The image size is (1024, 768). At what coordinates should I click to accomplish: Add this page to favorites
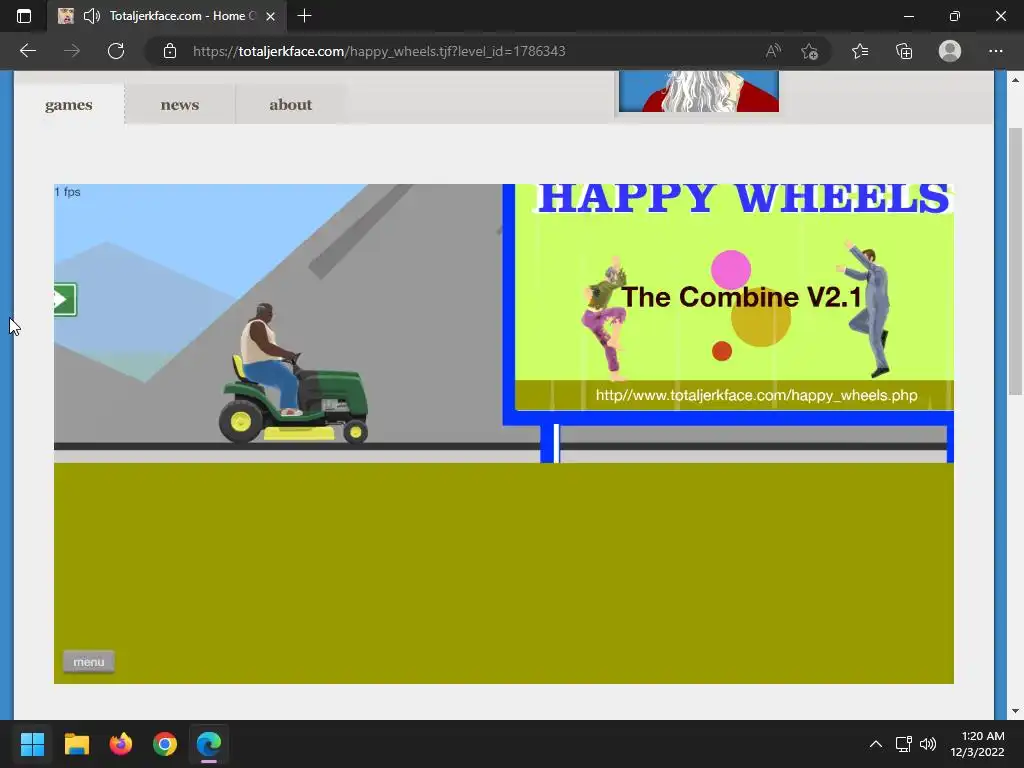tap(810, 51)
